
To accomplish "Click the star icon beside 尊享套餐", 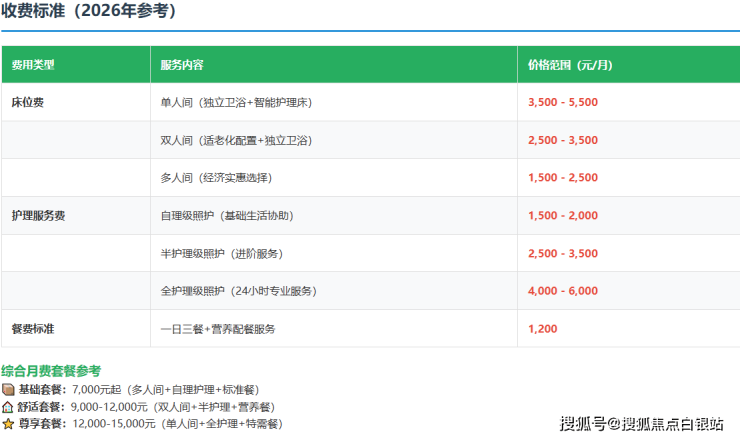I will pos(8,423).
